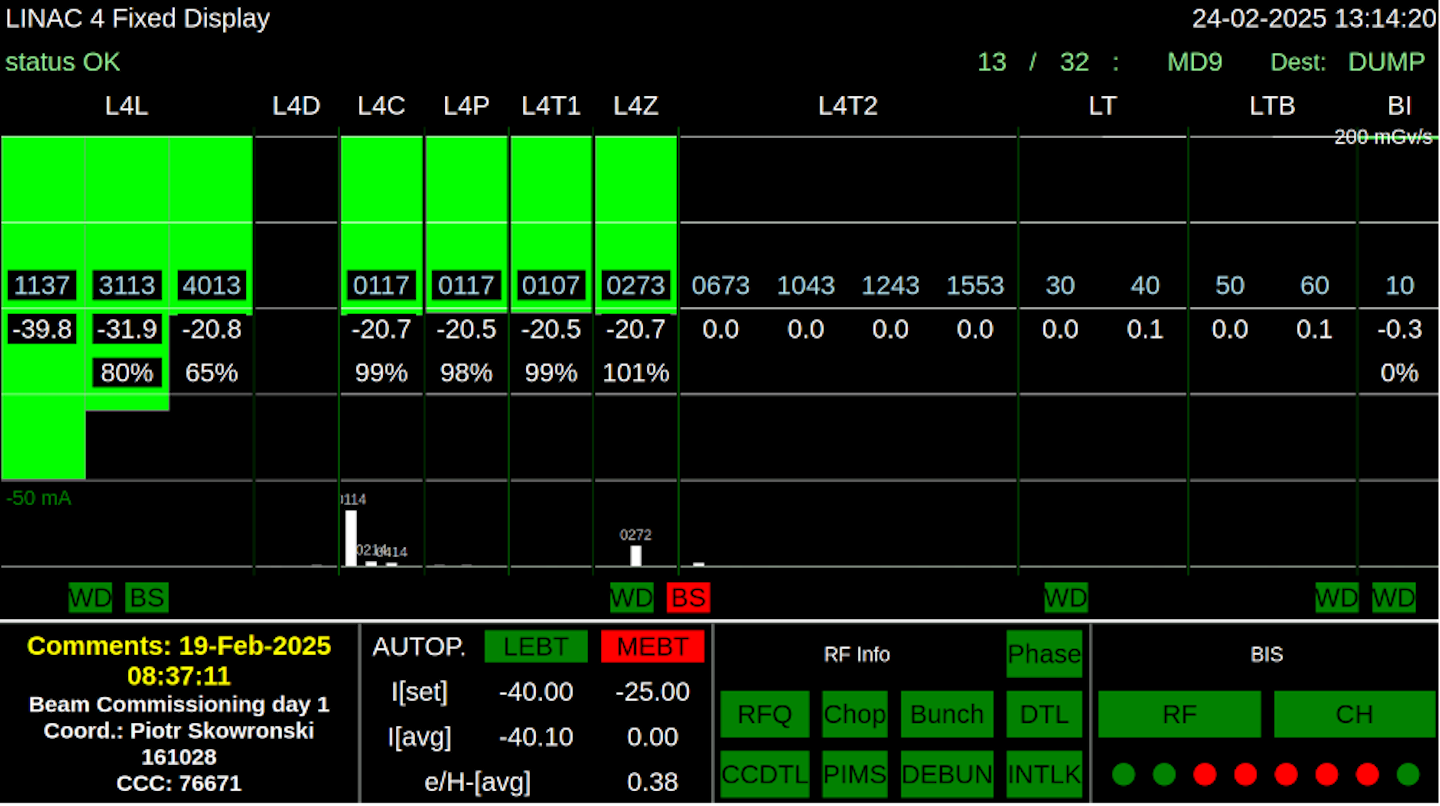The image size is (1440, 806).
Task: Select the Chop status box
Action: [855, 714]
